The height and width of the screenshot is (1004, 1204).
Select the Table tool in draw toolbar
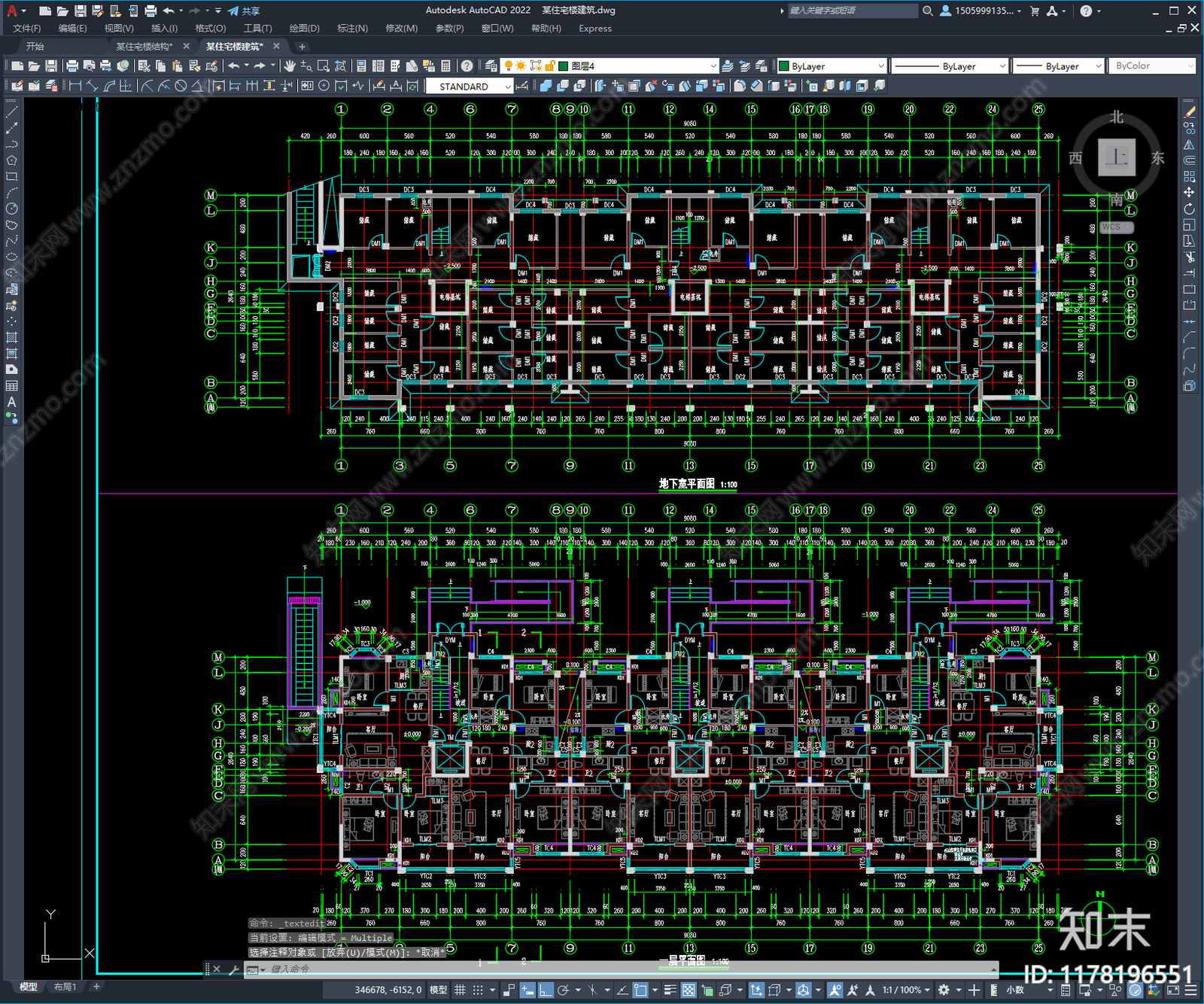coord(11,385)
